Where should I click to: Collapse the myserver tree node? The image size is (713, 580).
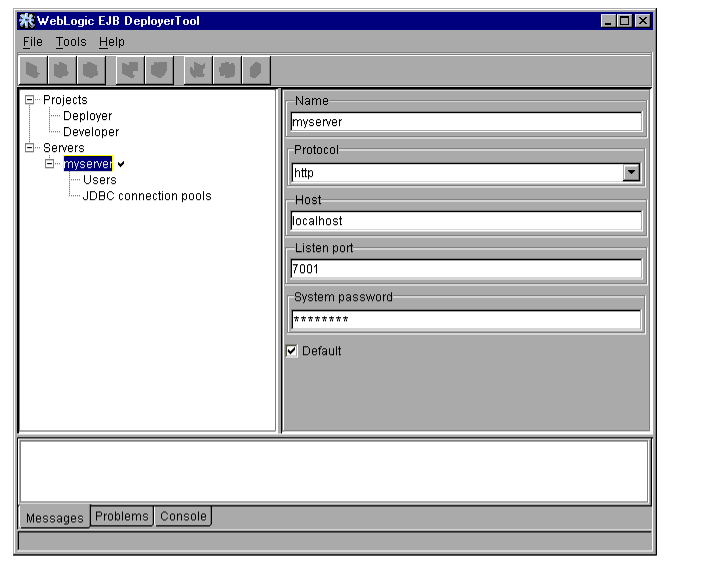(x=50, y=164)
